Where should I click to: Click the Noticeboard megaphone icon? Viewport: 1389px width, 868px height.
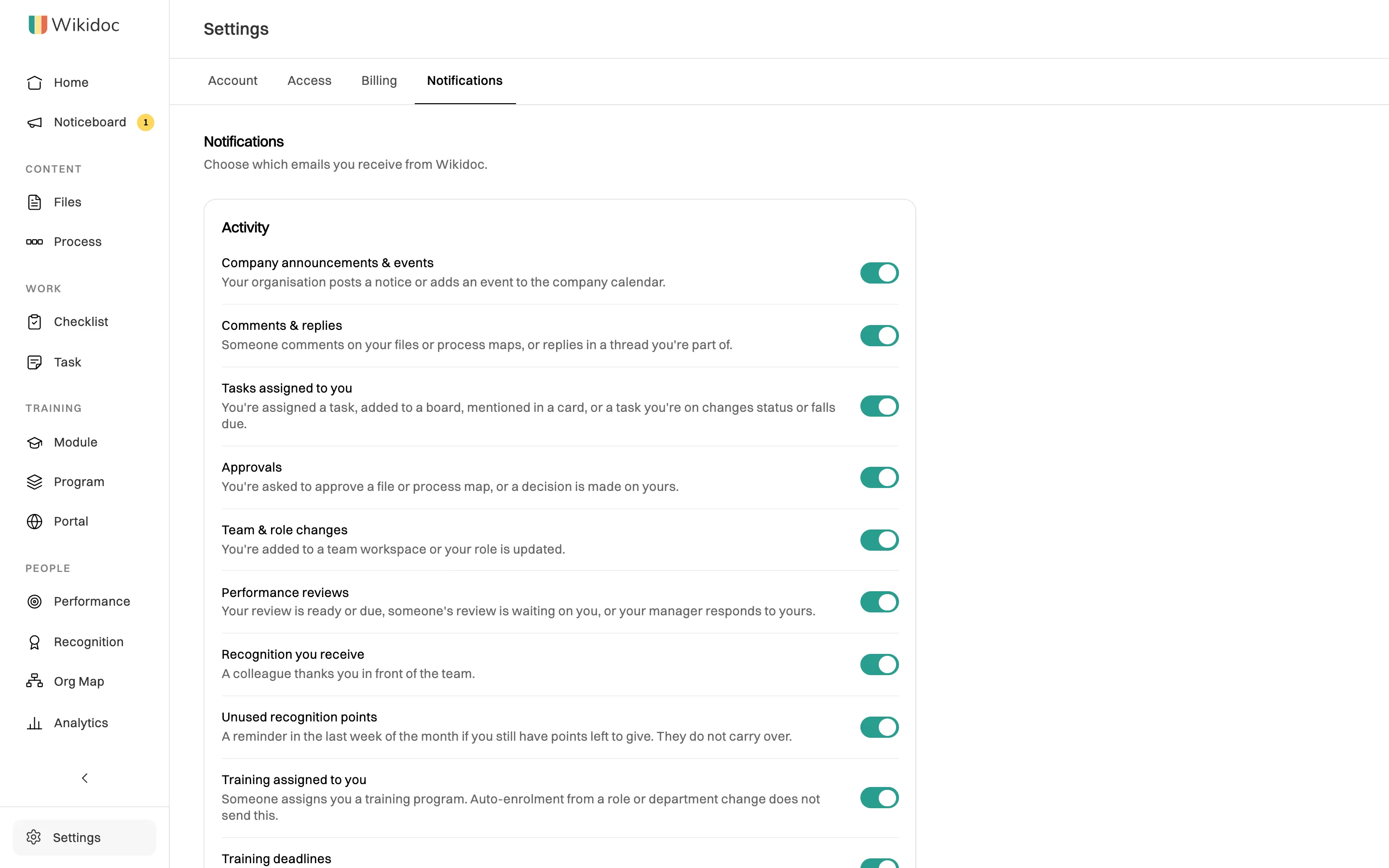[x=34, y=122]
